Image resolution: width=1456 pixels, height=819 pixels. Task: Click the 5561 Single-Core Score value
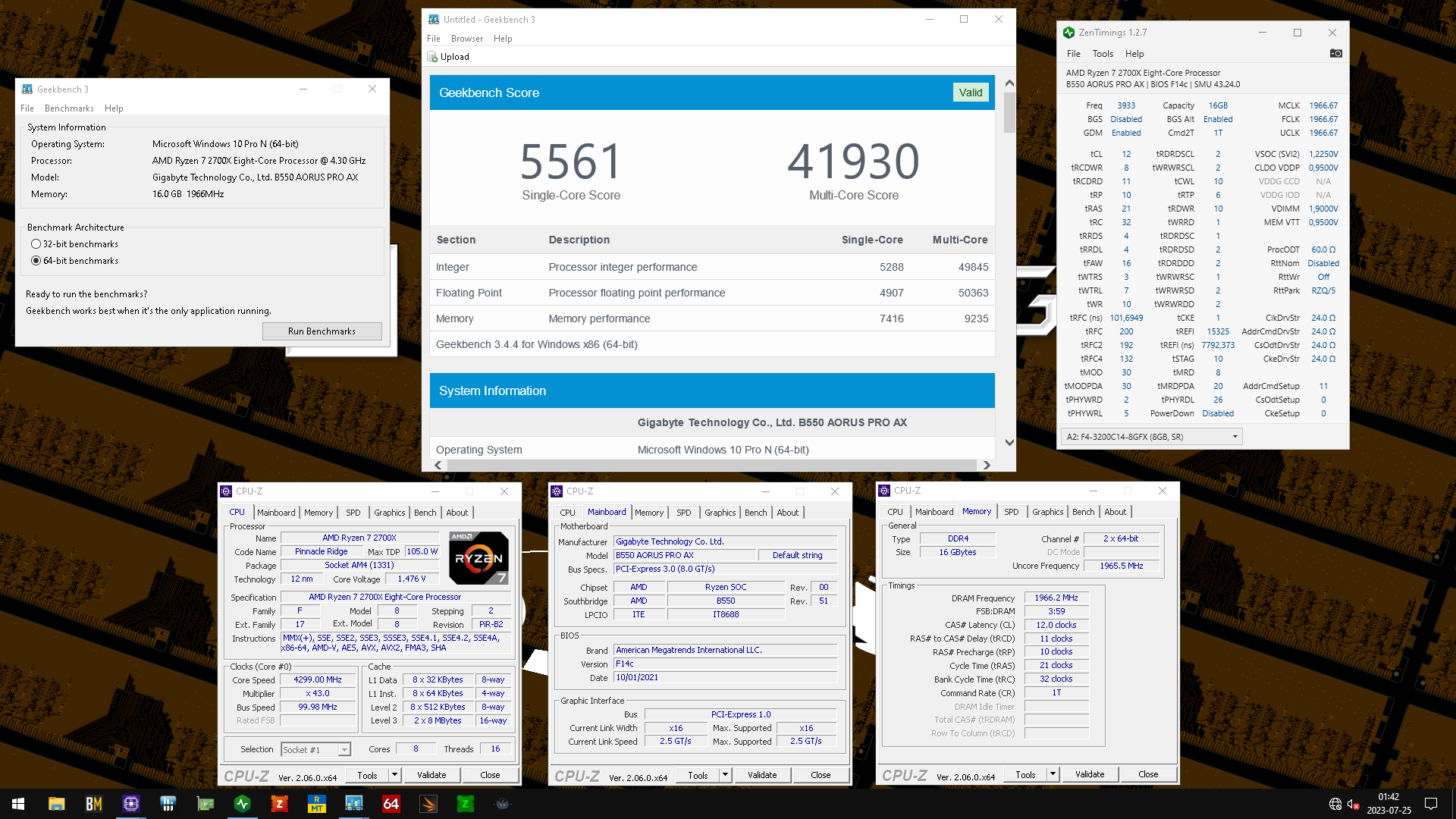571,162
